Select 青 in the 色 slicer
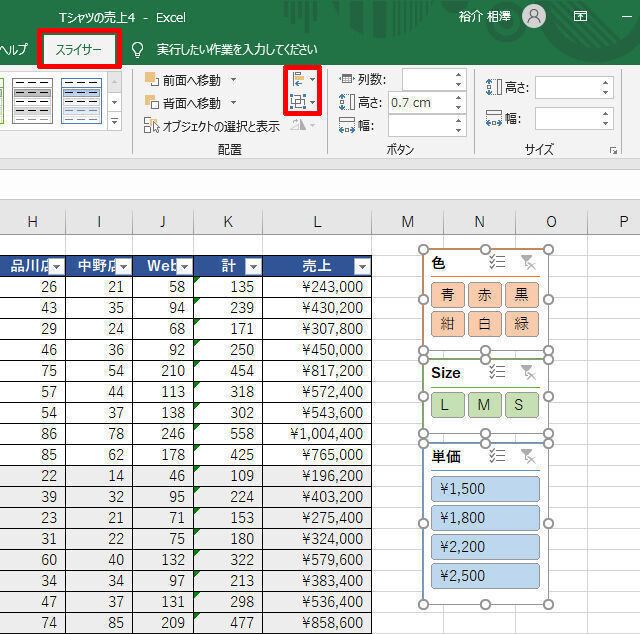Screen dimensions: 640x634 click(448, 295)
